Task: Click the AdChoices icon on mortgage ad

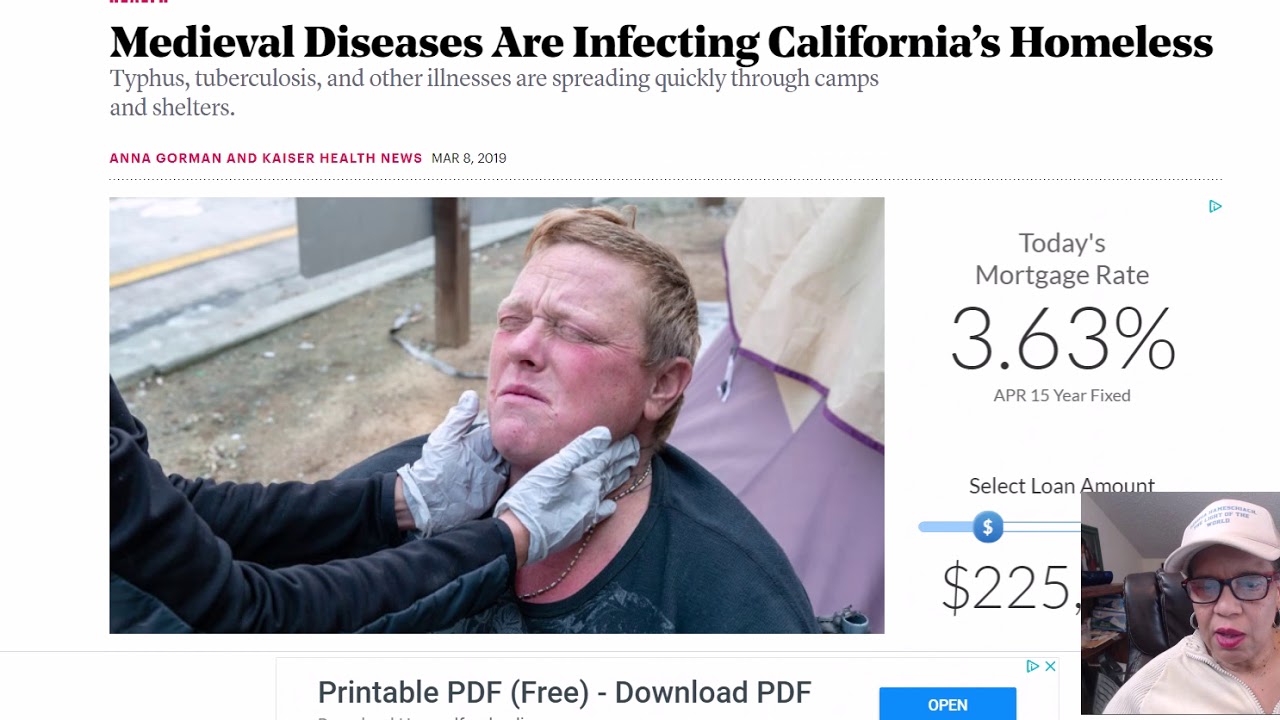Action: tap(1215, 206)
